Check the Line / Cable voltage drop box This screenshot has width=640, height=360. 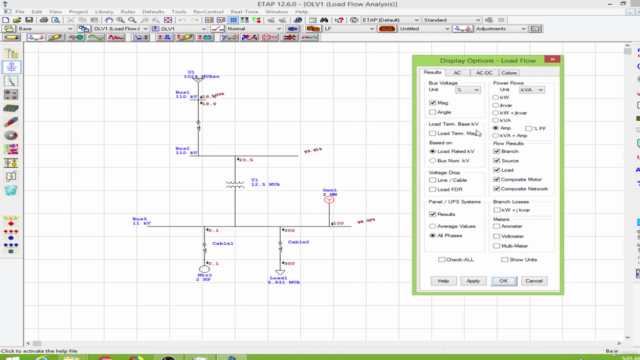click(432, 180)
